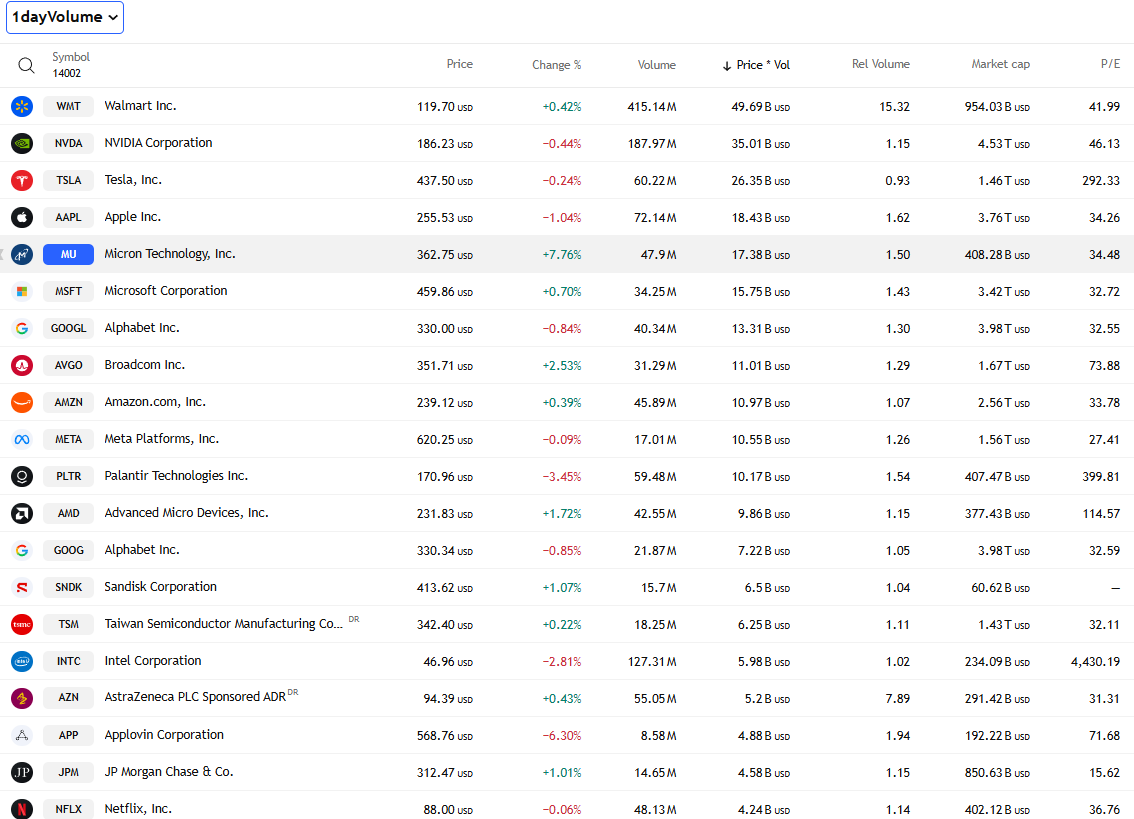This screenshot has width=1134, height=819.
Task: Click Applovin's −6.30% change value
Action: [x=562, y=736]
